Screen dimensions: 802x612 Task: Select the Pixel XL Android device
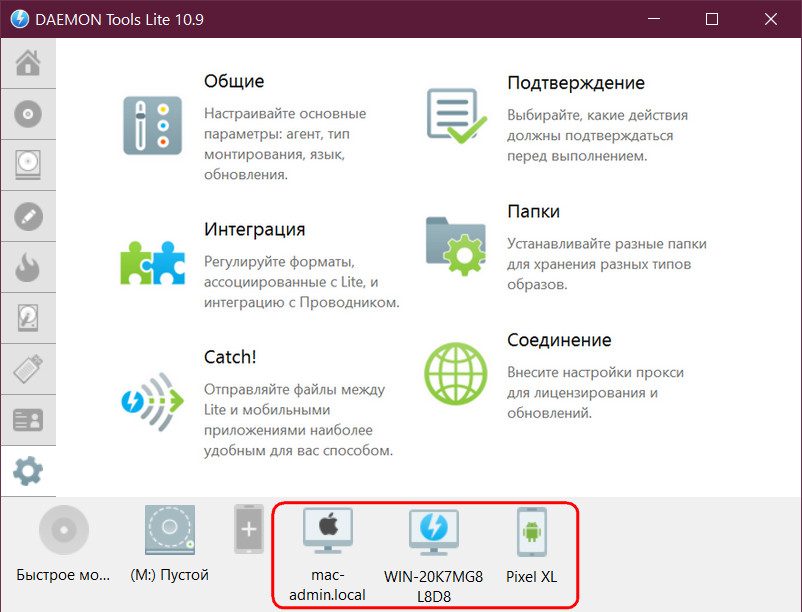532,532
